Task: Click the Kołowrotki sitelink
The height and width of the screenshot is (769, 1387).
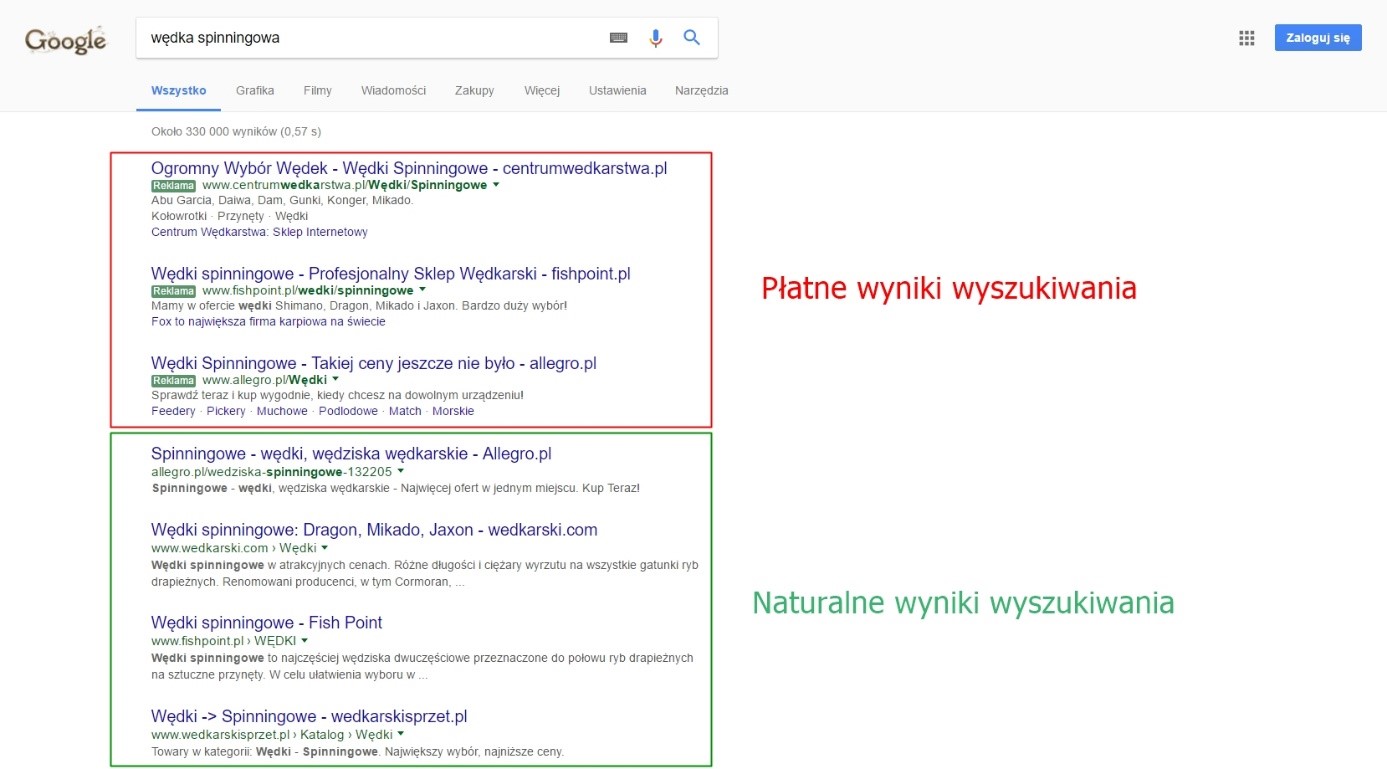Action: [x=179, y=216]
